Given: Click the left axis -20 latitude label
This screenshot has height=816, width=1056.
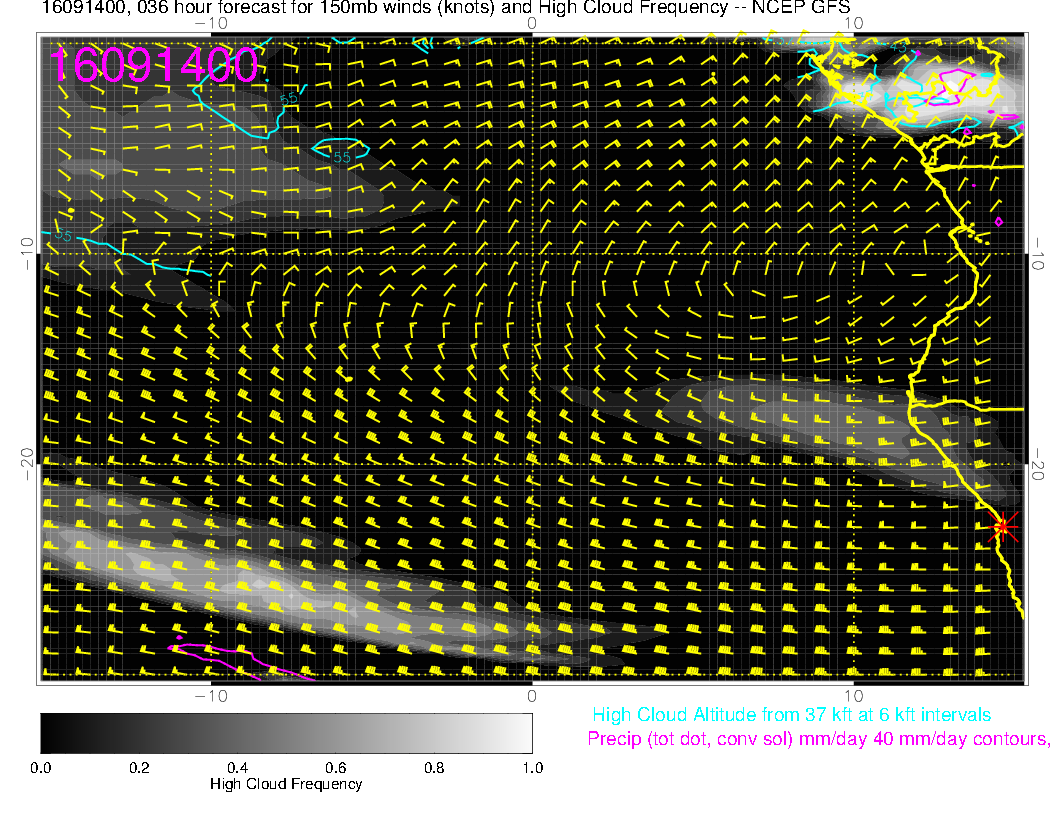Looking at the screenshot, I should 26,463.
